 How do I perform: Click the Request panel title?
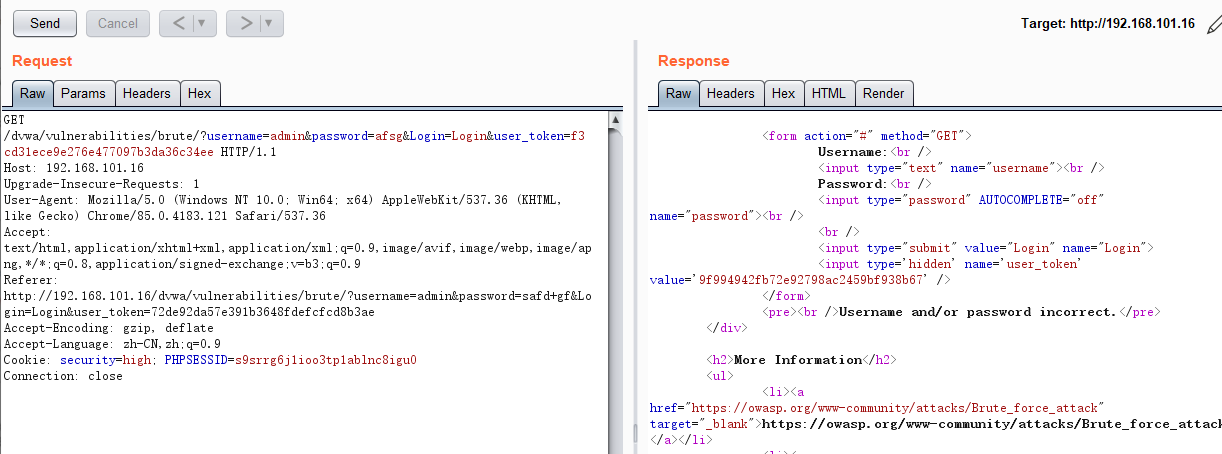click(42, 61)
